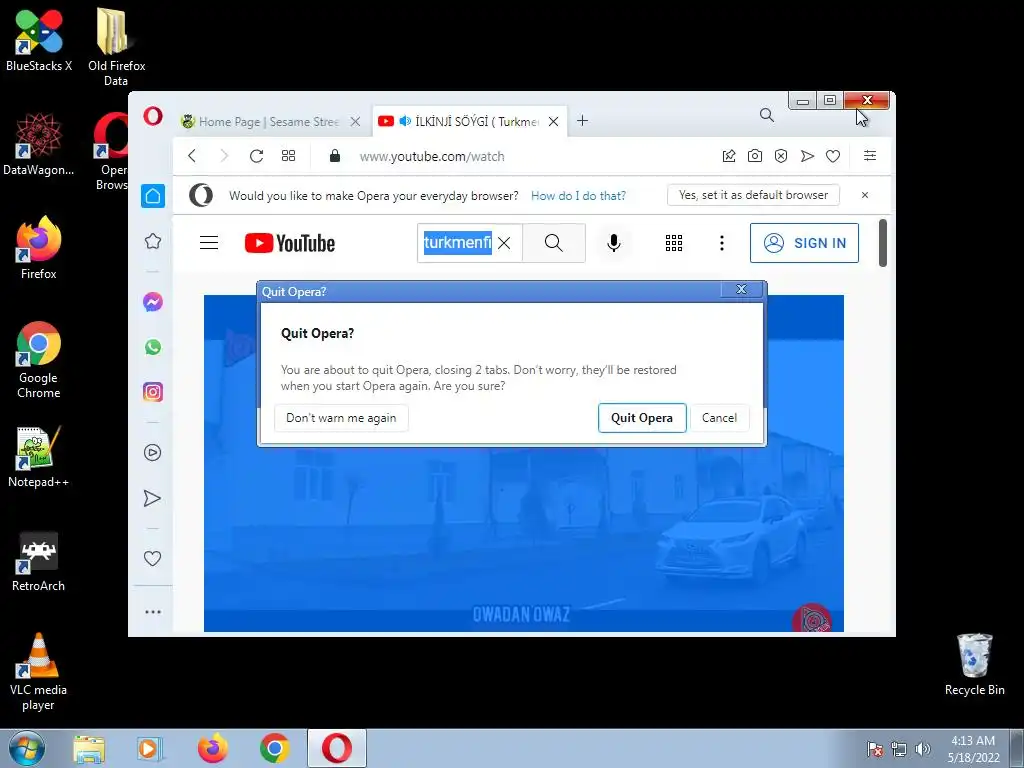
Task: Click Don't warn me again
Action: 341,418
